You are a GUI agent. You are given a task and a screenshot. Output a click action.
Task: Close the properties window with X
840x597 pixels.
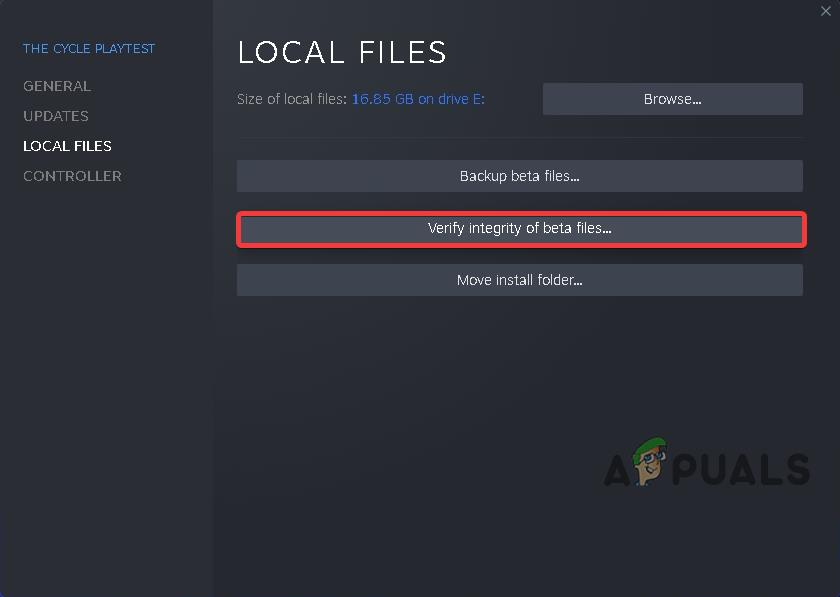click(x=826, y=11)
